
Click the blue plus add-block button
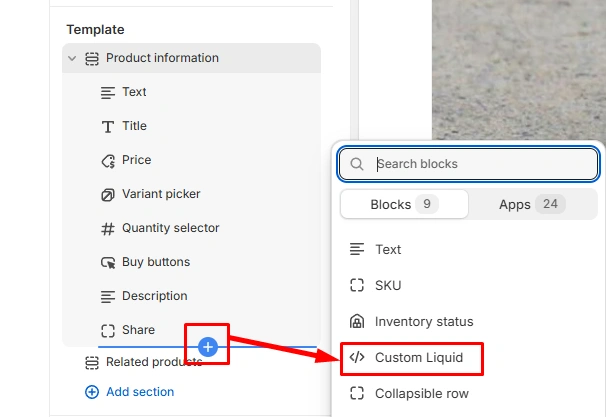208,347
